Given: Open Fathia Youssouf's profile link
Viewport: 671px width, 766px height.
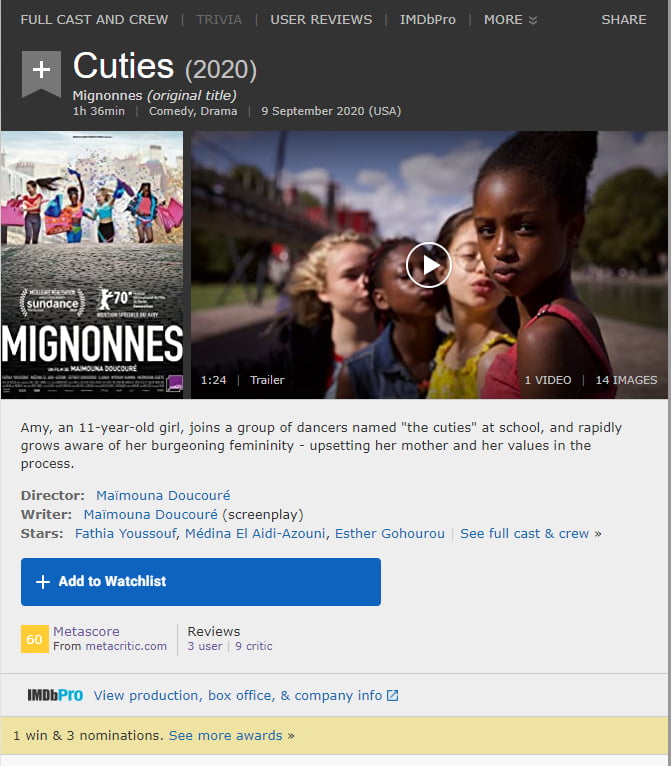Looking at the screenshot, I should coord(127,533).
